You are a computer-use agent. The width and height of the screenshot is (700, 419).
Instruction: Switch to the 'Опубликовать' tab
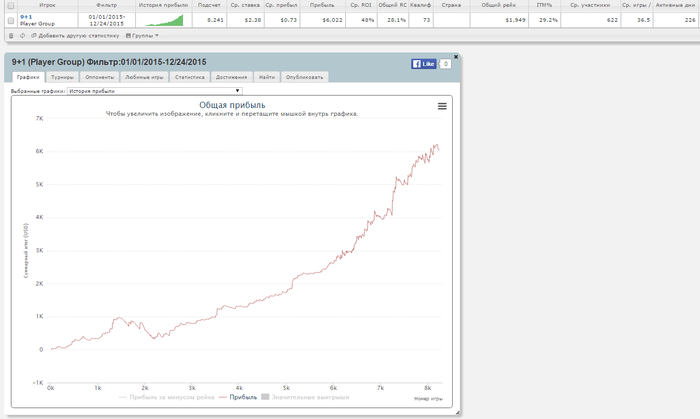304,77
